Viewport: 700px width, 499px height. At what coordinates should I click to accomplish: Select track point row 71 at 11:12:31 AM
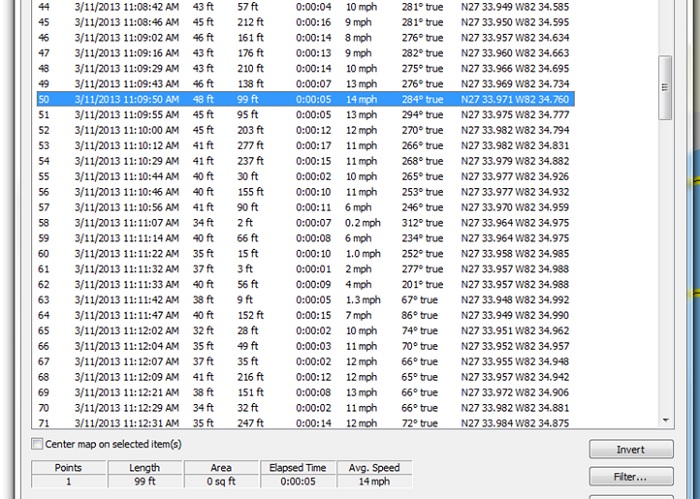tap(300, 423)
